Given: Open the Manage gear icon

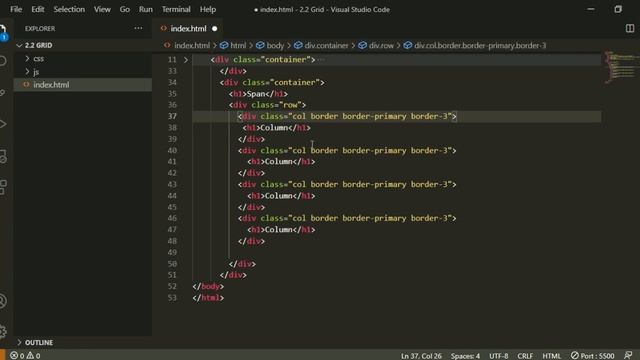Looking at the screenshot, I should pyautogui.click(x=3, y=331).
